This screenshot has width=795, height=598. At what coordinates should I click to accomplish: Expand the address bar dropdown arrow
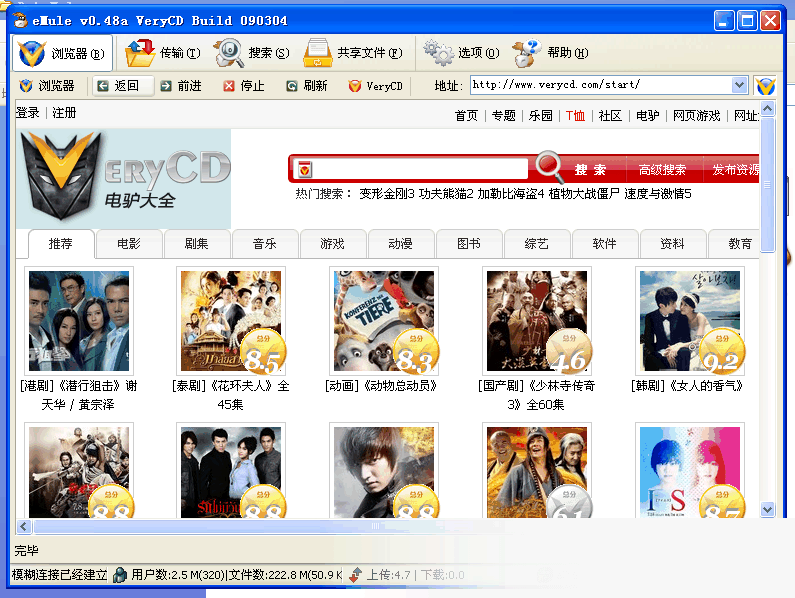pos(740,85)
